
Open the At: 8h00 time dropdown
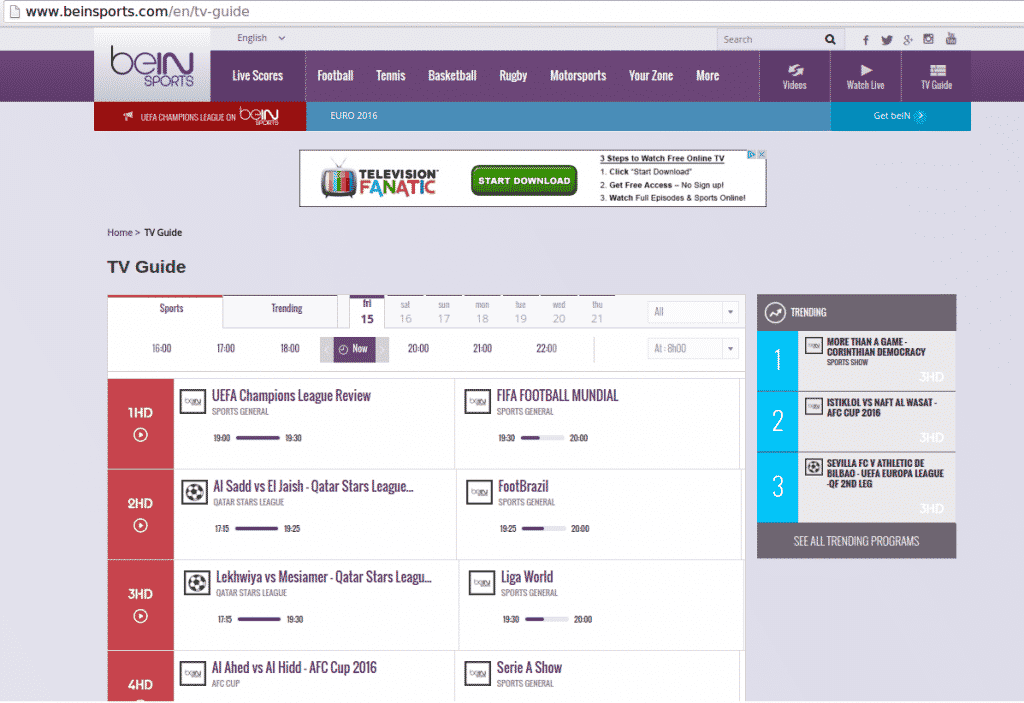point(693,349)
